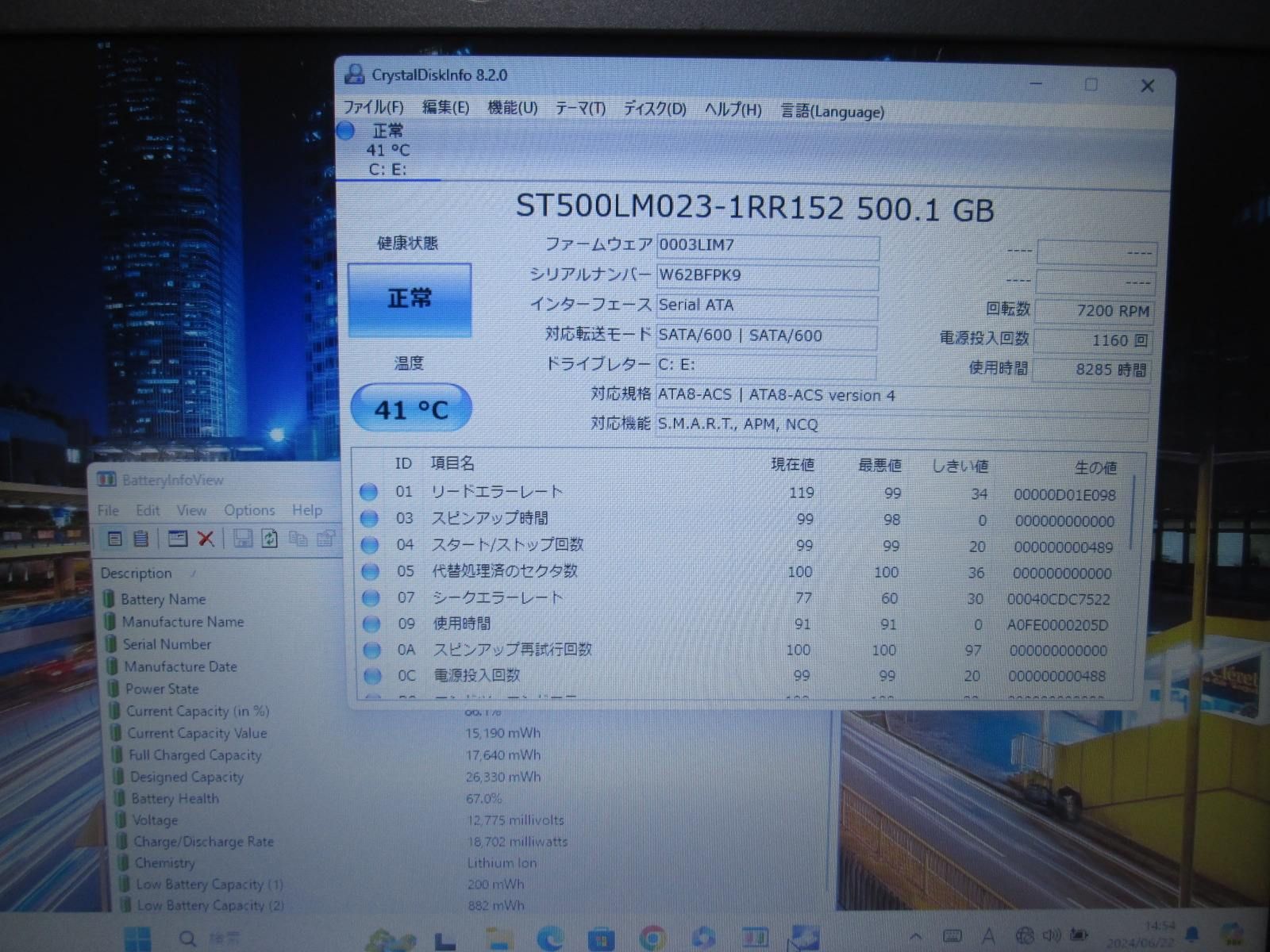This screenshot has height=952, width=1270.
Task: Click the 41 °C temperature button
Action: [411, 409]
